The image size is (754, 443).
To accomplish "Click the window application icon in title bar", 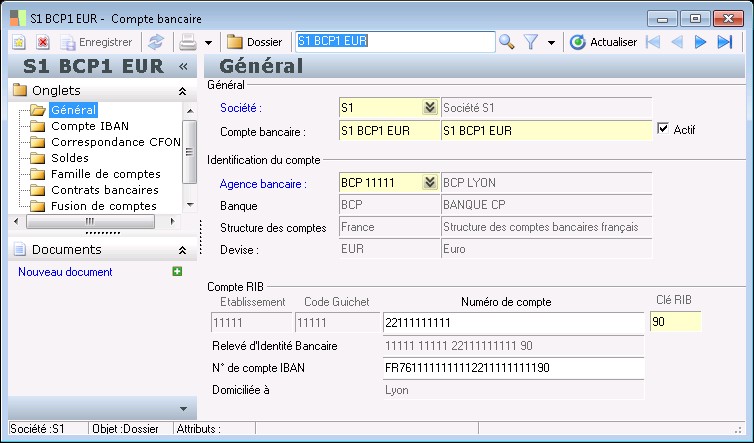I will (x=18, y=18).
